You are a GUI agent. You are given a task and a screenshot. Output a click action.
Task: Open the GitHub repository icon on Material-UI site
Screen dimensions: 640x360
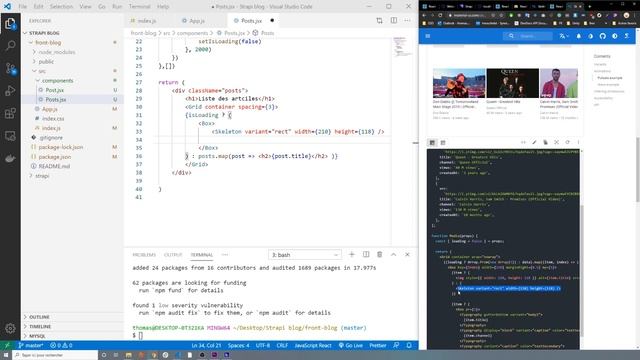pos(602,36)
